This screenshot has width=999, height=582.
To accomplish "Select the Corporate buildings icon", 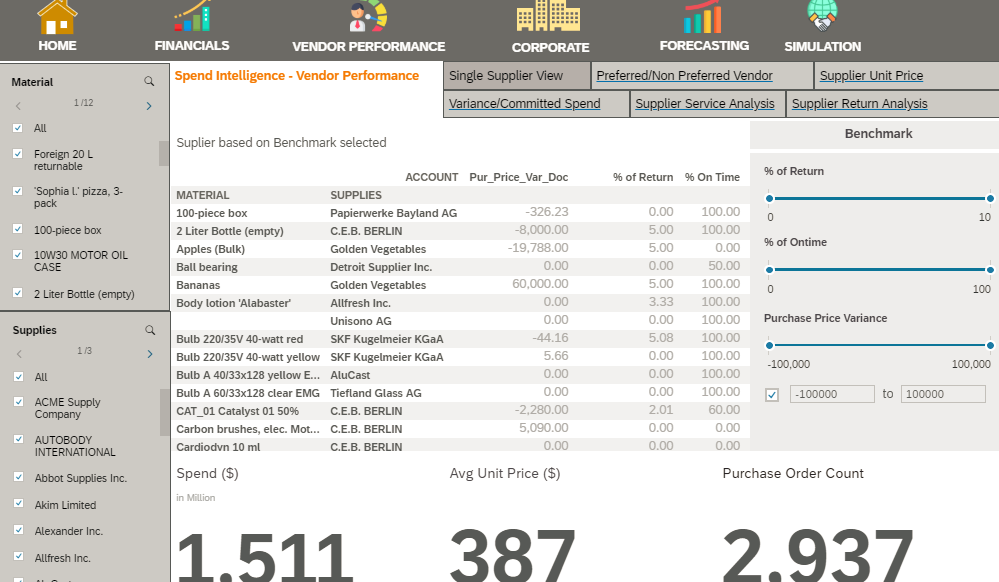I will (549, 17).
